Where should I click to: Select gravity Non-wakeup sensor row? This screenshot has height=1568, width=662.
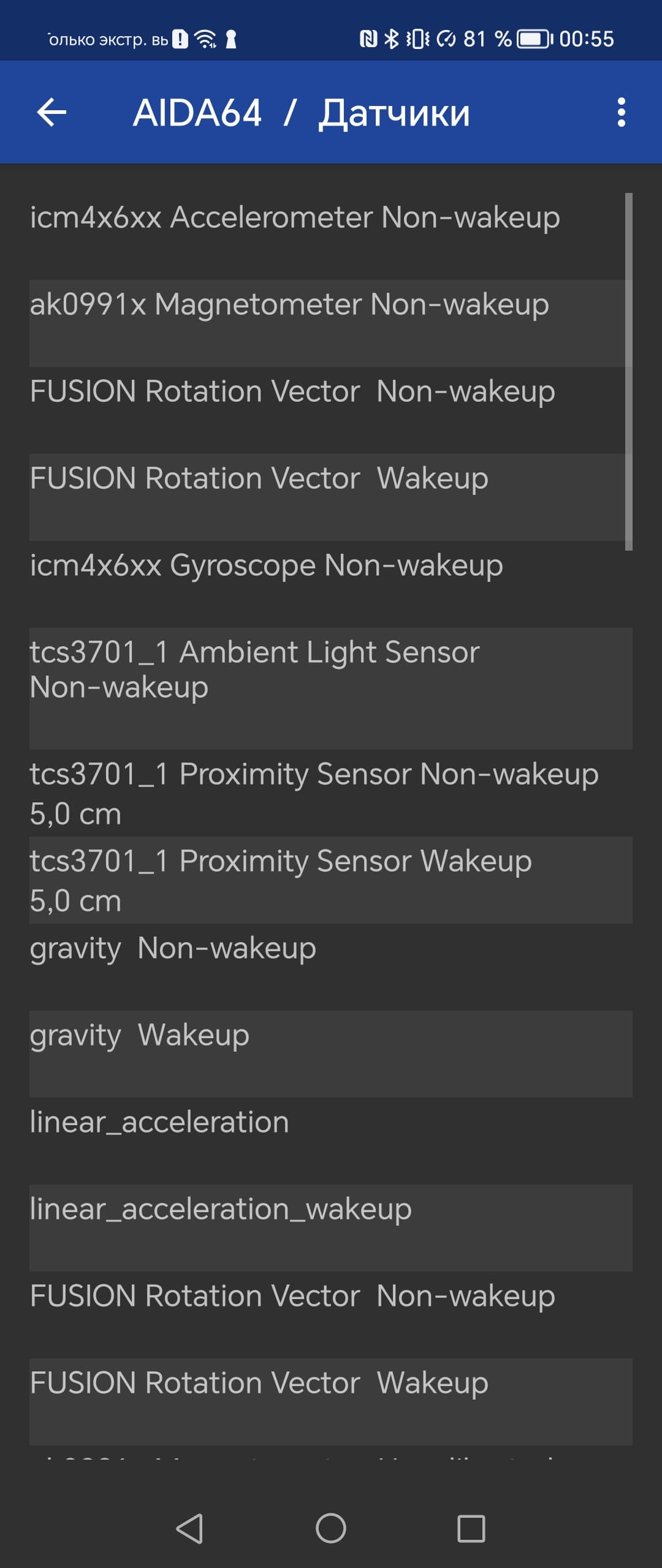click(173, 949)
